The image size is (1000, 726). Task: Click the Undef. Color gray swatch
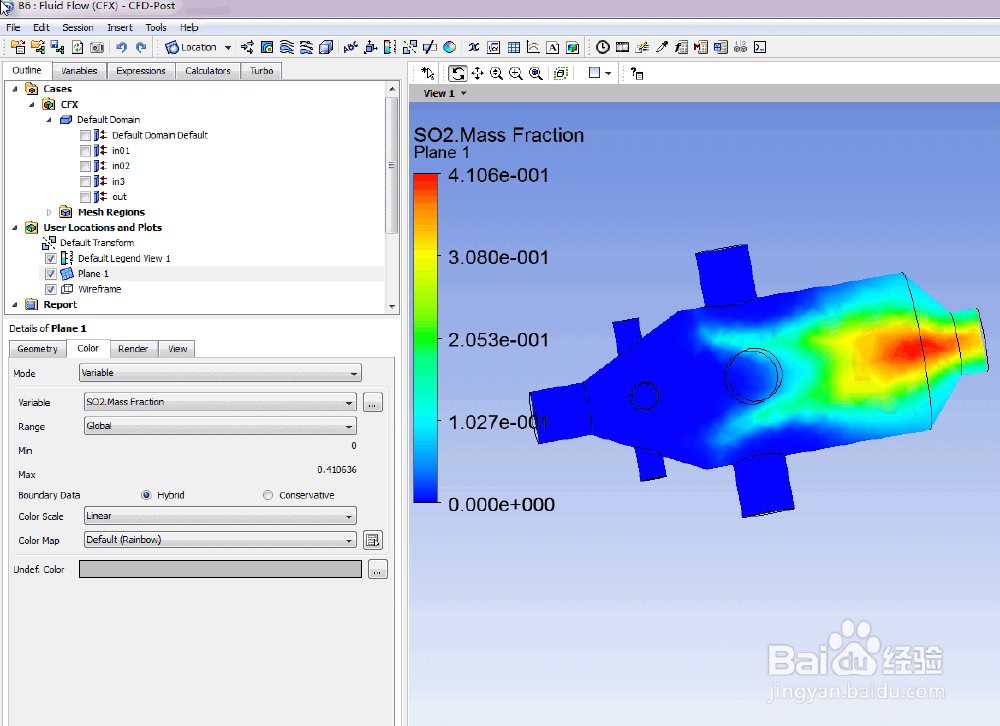[x=220, y=569]
